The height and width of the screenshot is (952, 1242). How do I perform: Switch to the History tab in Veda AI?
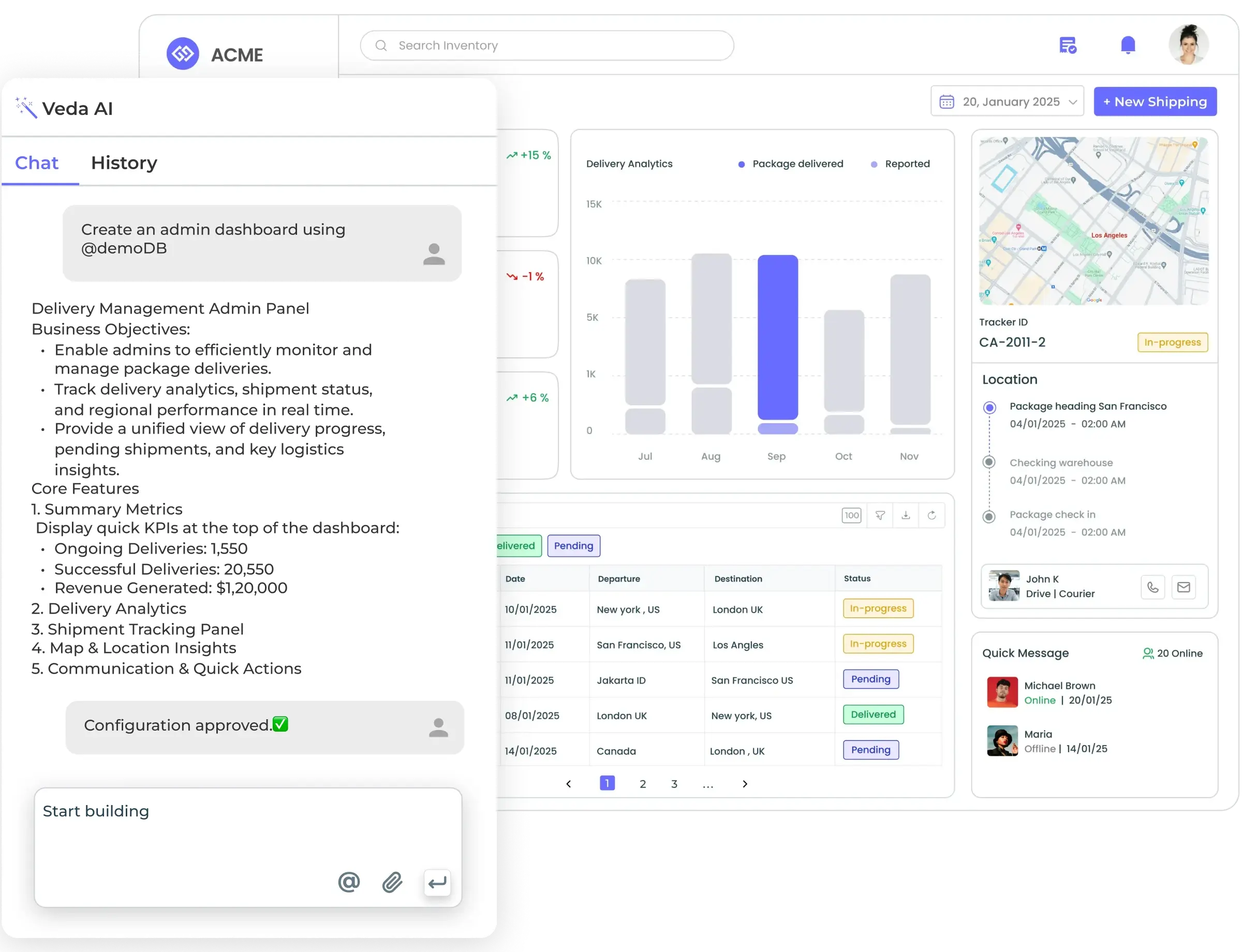(x=124, y=163)
